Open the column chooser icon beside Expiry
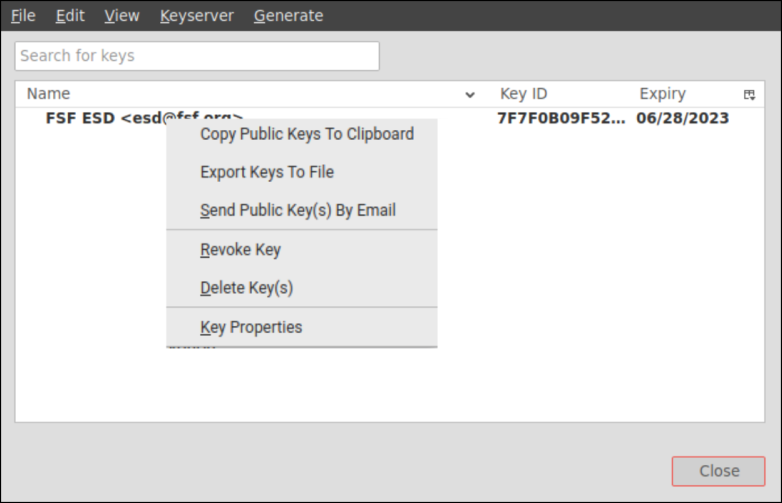 tap(749, 94)
